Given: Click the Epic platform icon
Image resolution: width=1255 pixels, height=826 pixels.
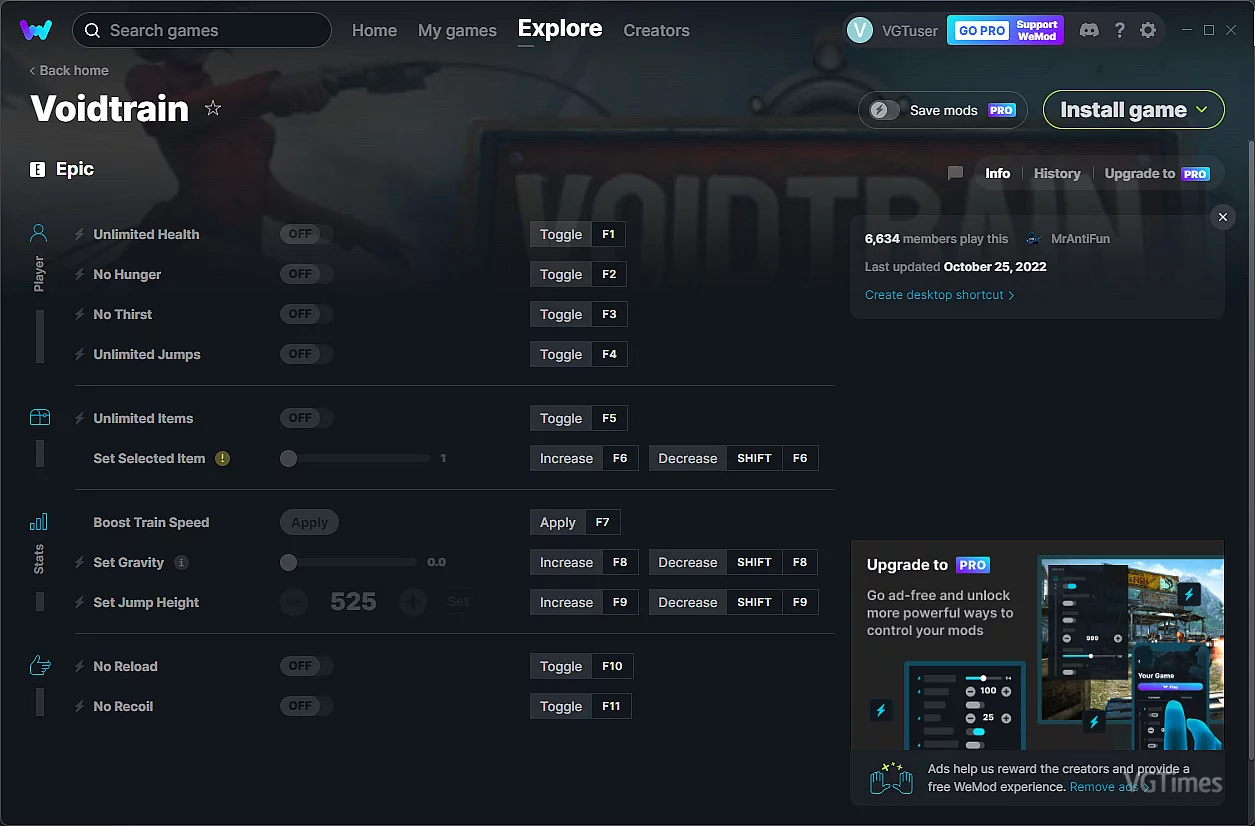Looking at the screenshot, I should click(x=38, y=169).
